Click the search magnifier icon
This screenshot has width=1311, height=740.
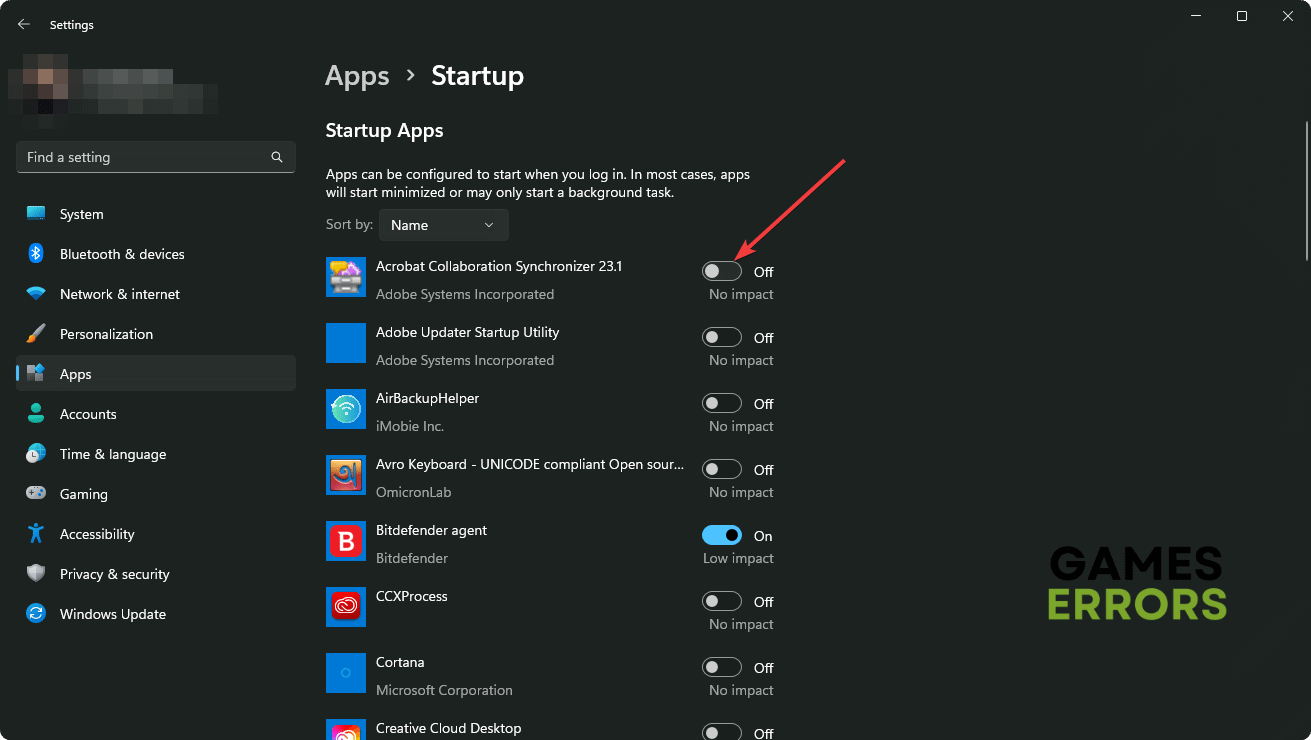pyautogui.click(x=277, y=158)
